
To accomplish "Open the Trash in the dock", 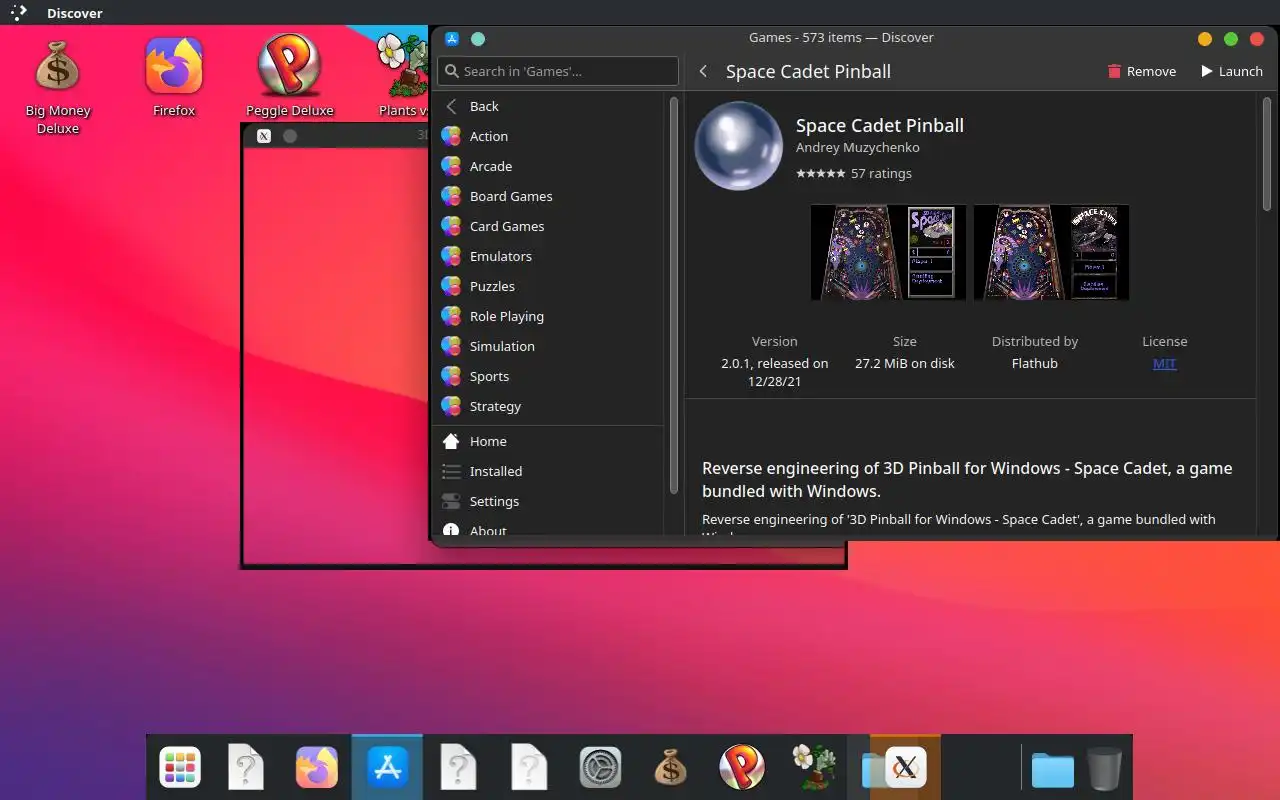I will tap(1105, 768).
